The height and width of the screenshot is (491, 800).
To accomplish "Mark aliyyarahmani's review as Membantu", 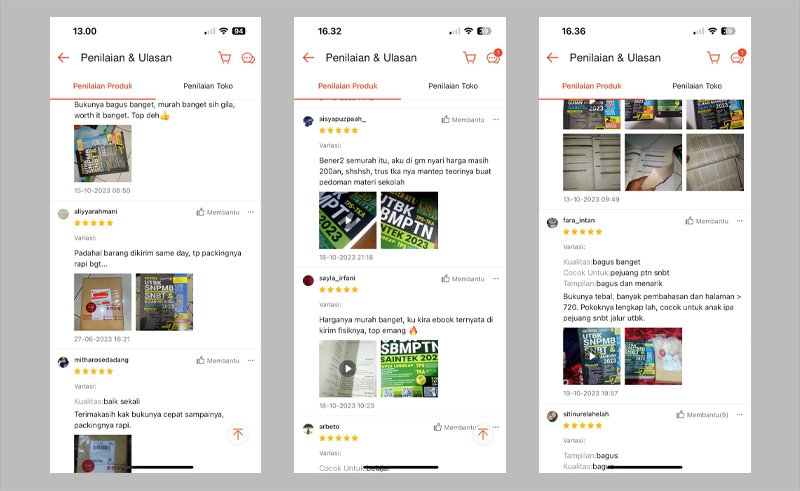I will click(218, 212).
